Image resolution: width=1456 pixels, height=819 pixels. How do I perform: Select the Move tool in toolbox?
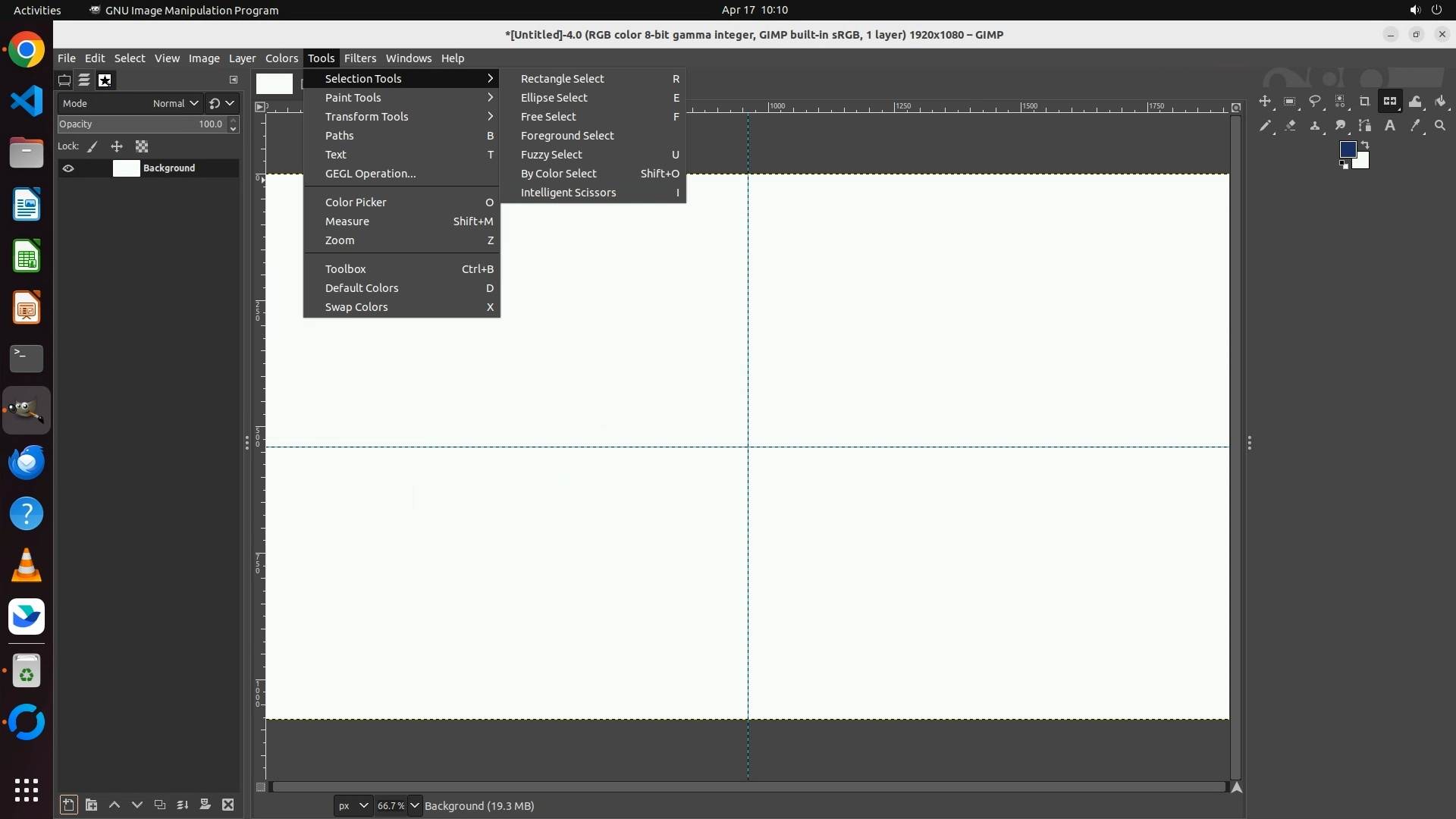pyautogui.click(x=1265, y=102)
